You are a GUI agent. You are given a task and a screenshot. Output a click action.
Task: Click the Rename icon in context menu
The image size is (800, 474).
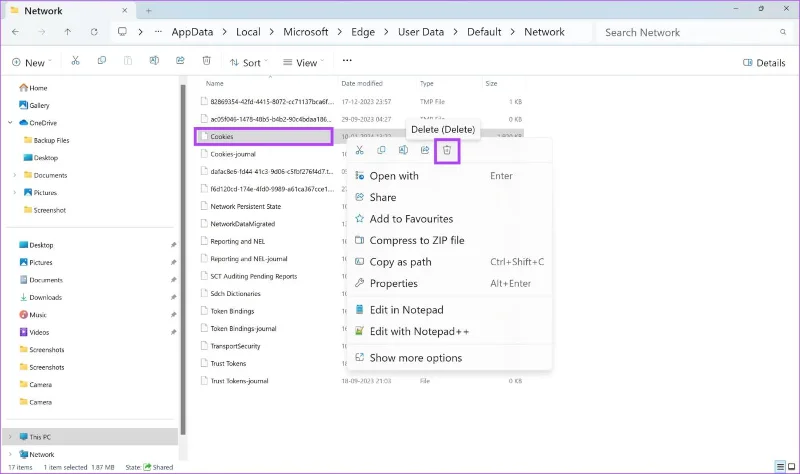[403, 150]
